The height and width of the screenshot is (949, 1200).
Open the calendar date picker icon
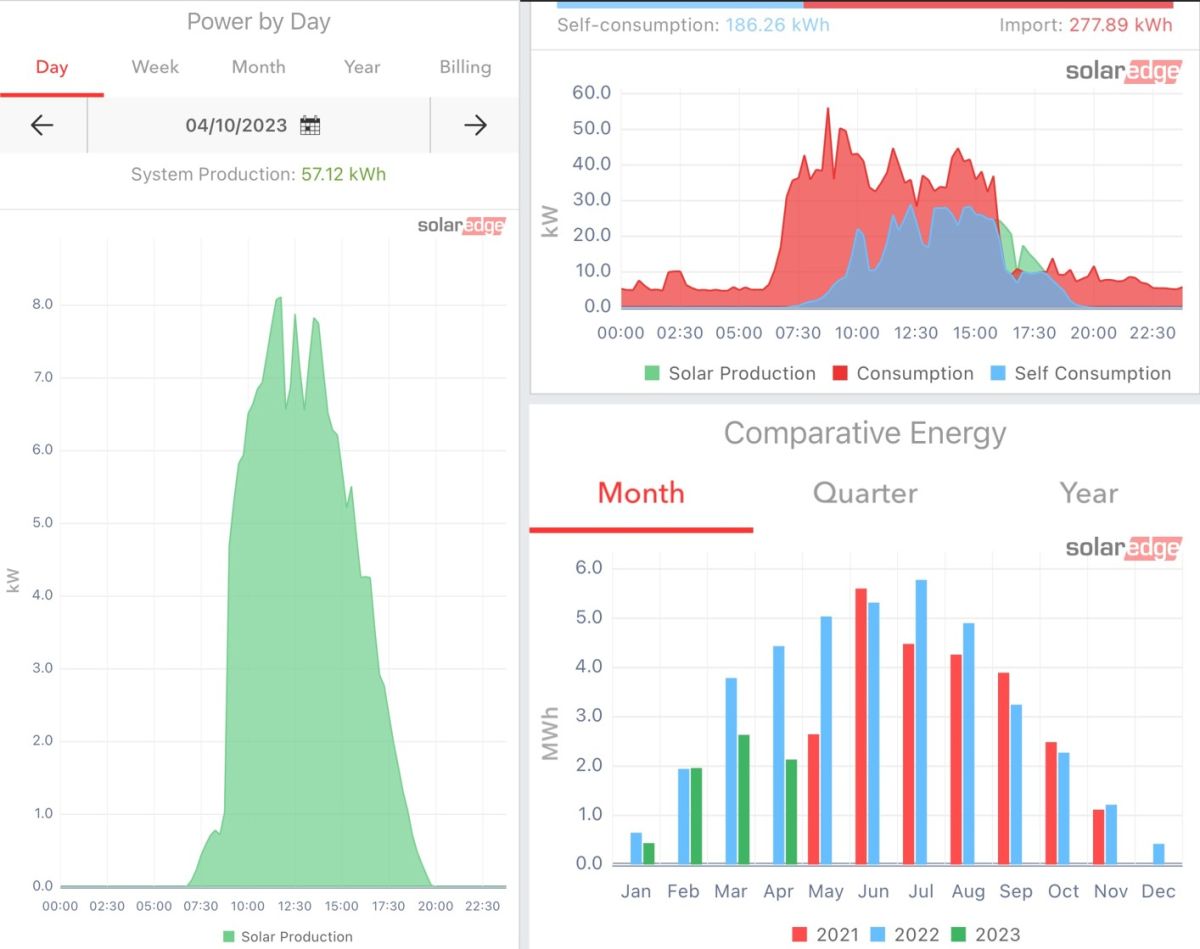pos(310,126)
